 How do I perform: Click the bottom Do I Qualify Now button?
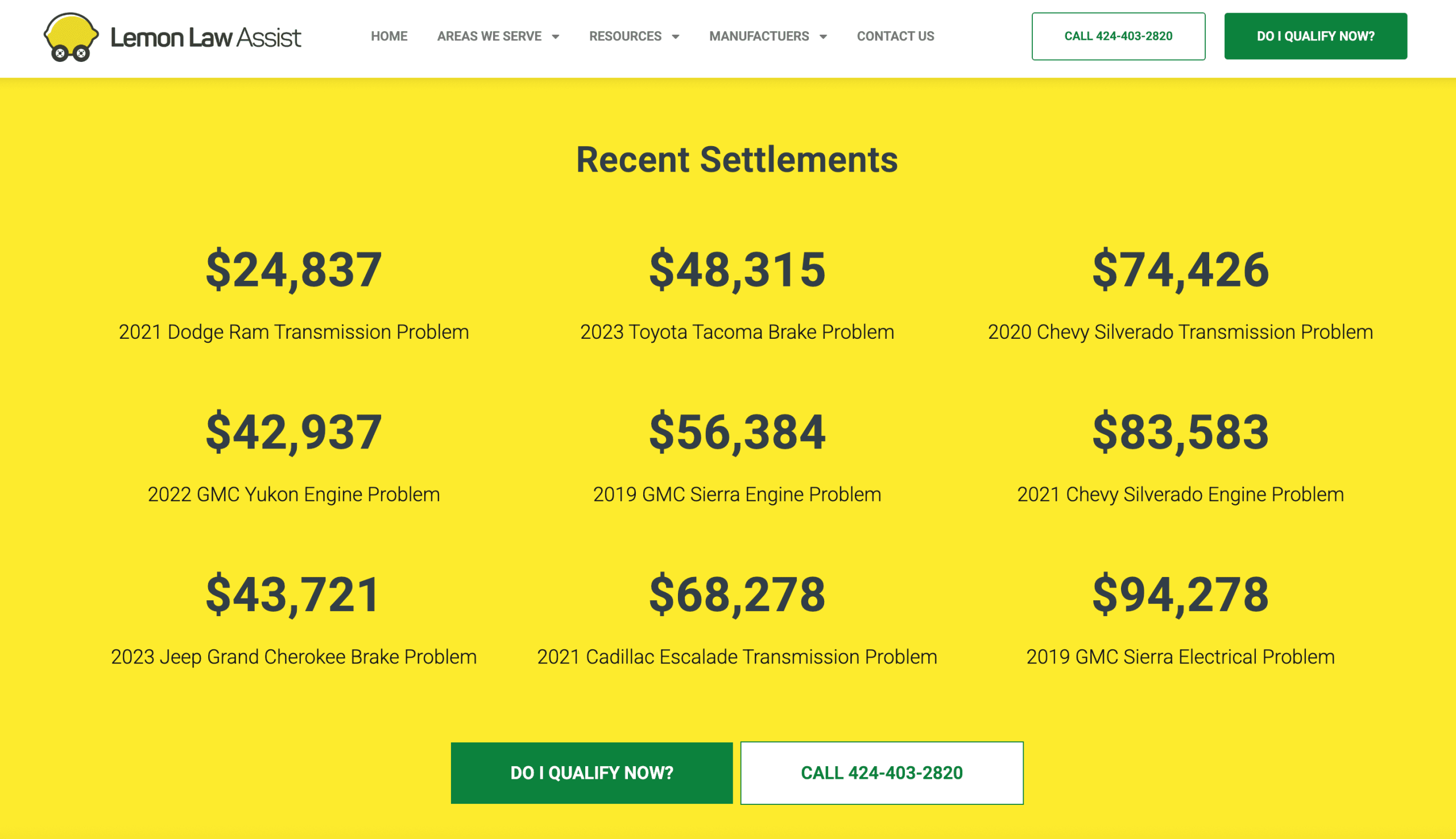click(592, 772)
